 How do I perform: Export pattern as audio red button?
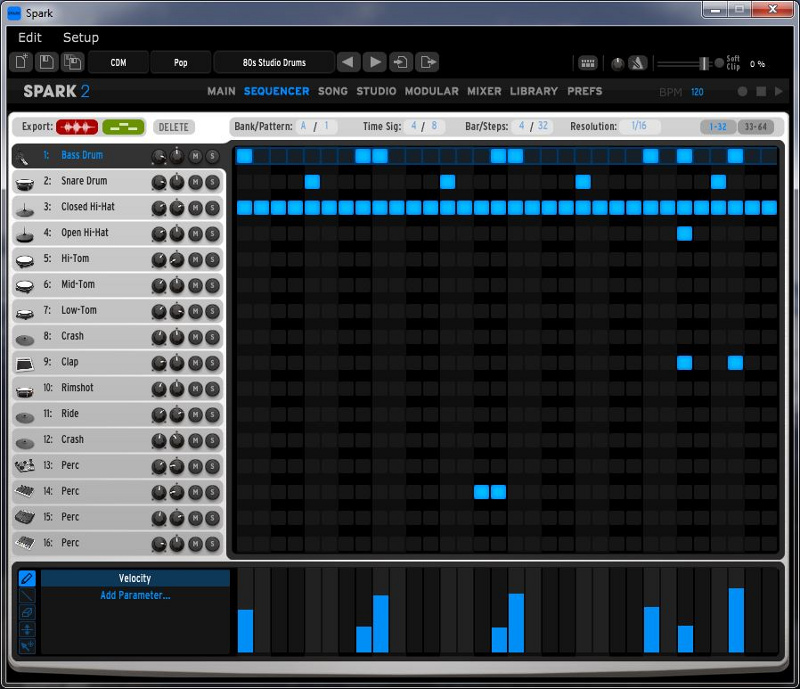(77, 127)
